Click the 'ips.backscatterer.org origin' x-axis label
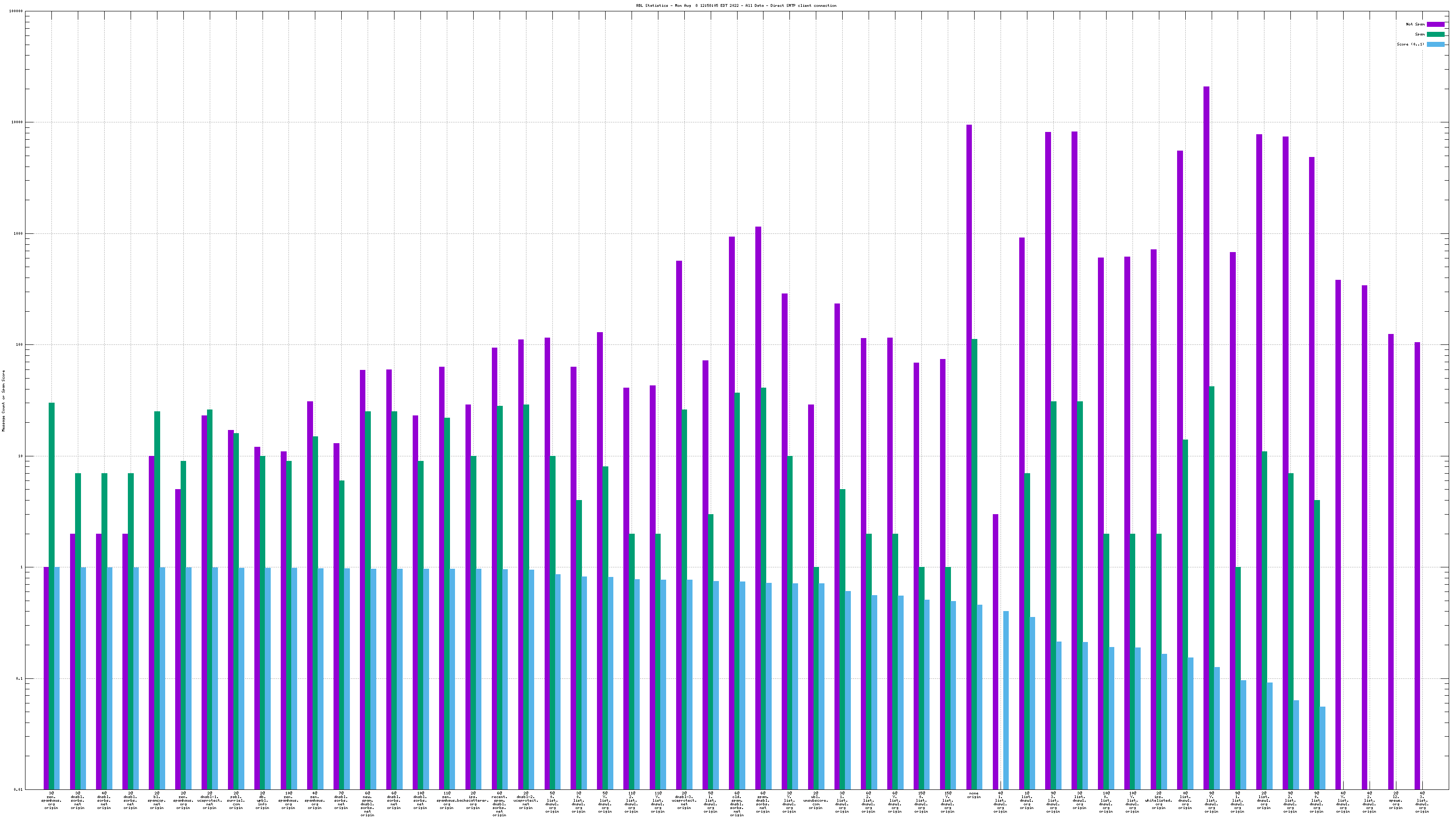Screen dimensions: 1456x819 click(x=473, y=800)
